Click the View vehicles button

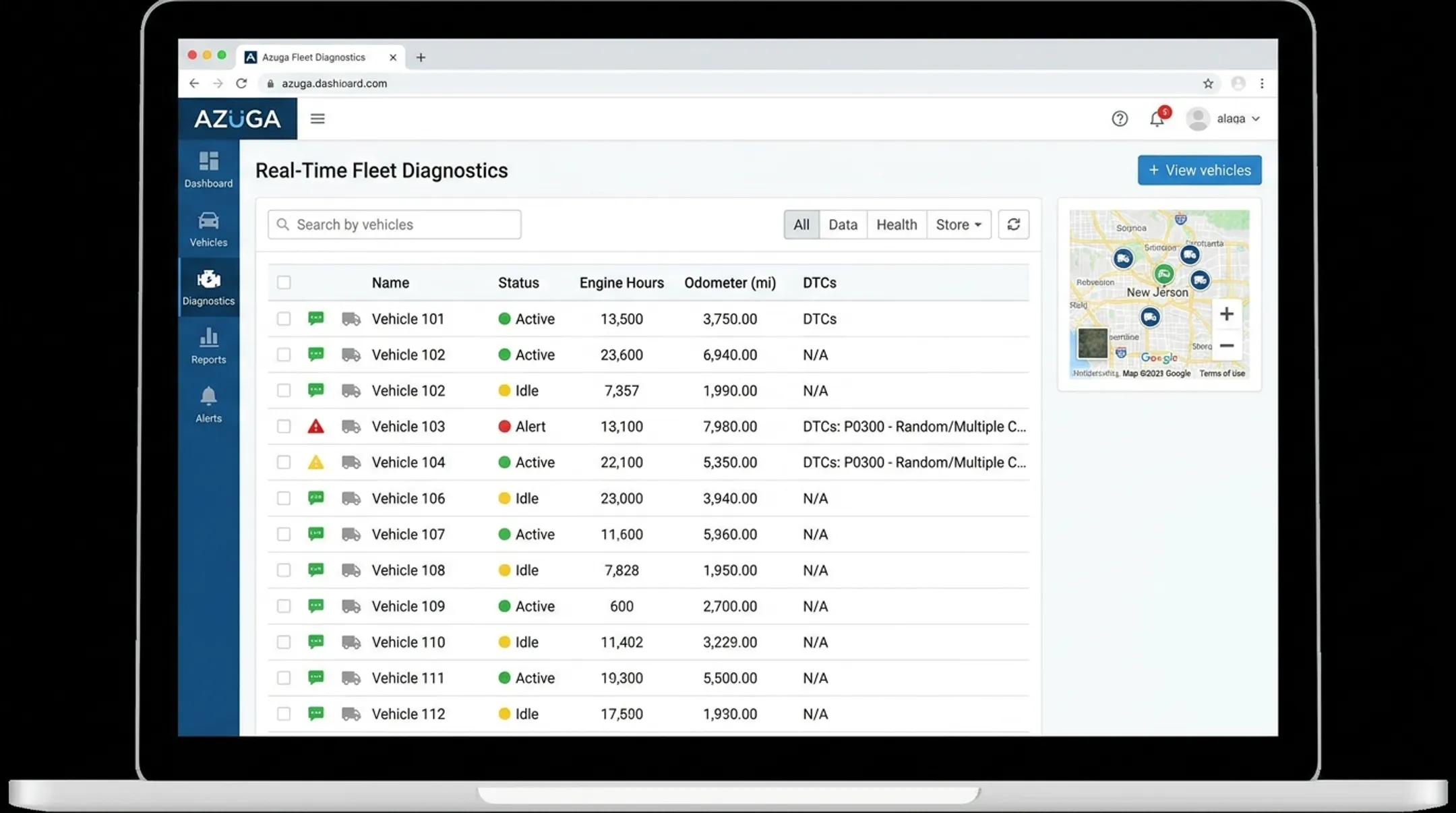[x=1200, y=170]
